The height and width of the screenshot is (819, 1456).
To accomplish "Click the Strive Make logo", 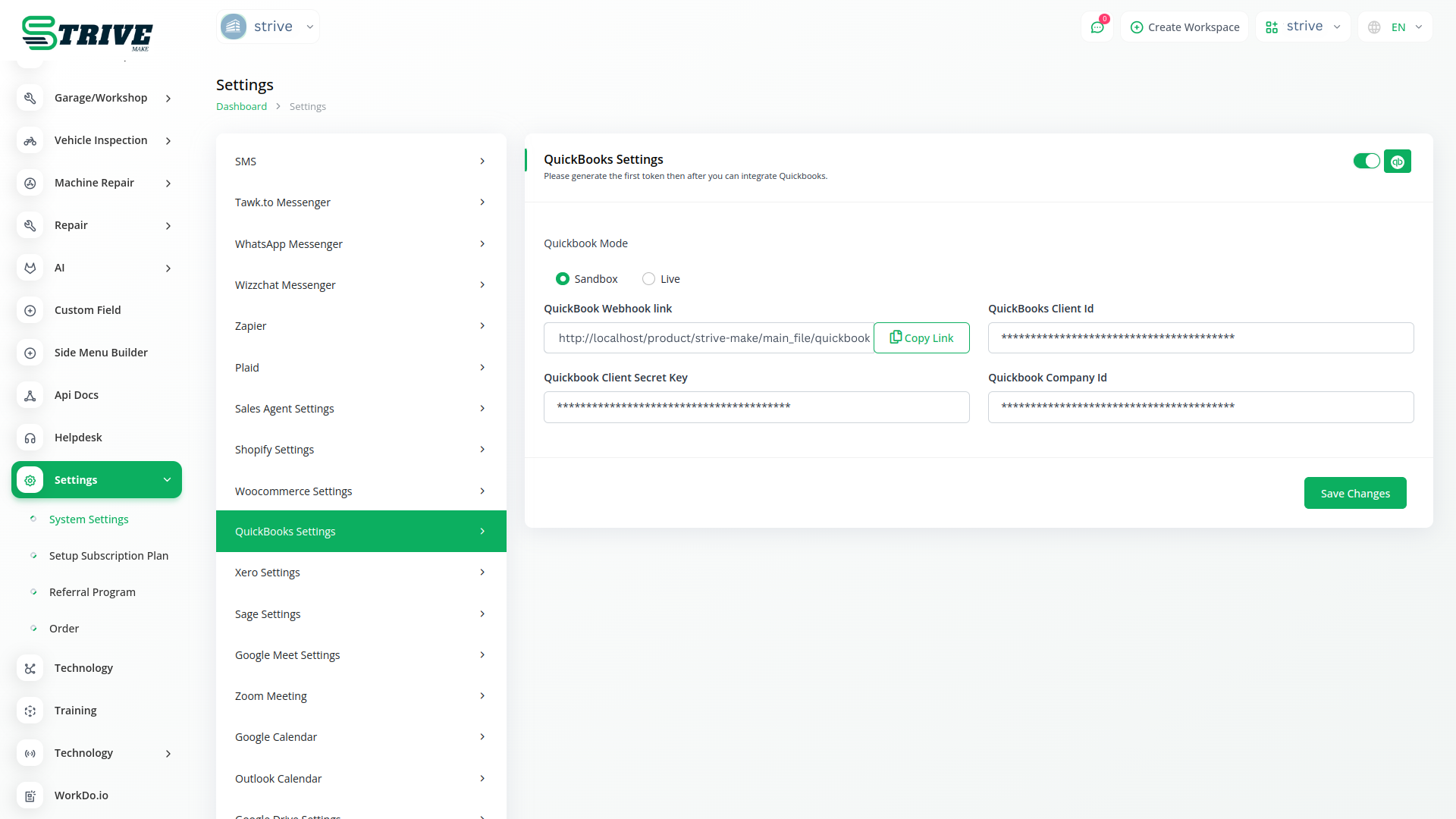I will point(87,33).
